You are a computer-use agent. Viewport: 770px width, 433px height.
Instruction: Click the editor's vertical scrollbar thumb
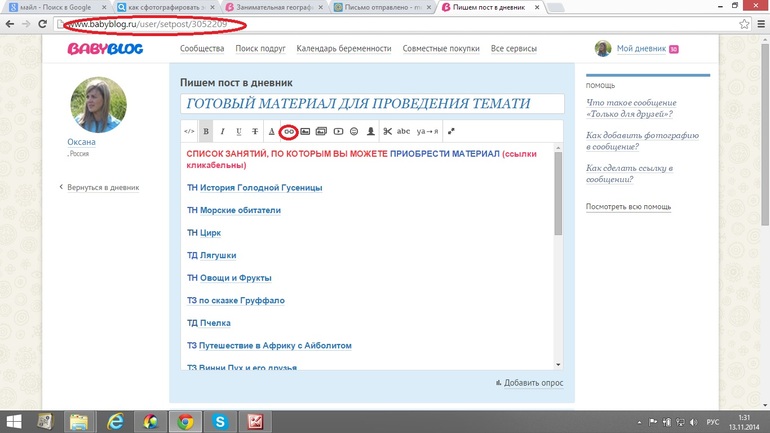tap(558, 193)
